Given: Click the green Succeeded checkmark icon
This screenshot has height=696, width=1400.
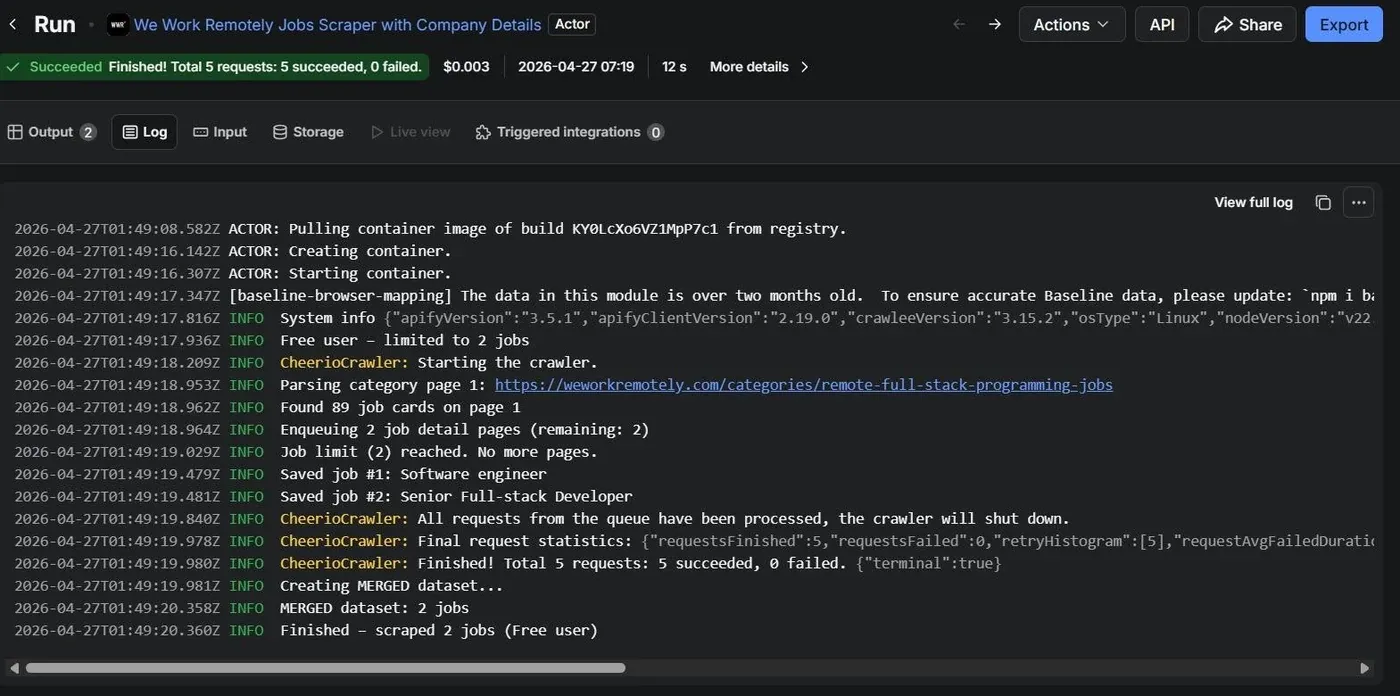Looking at the screenshot, I should pyautogui.click(x=13, y=67).
